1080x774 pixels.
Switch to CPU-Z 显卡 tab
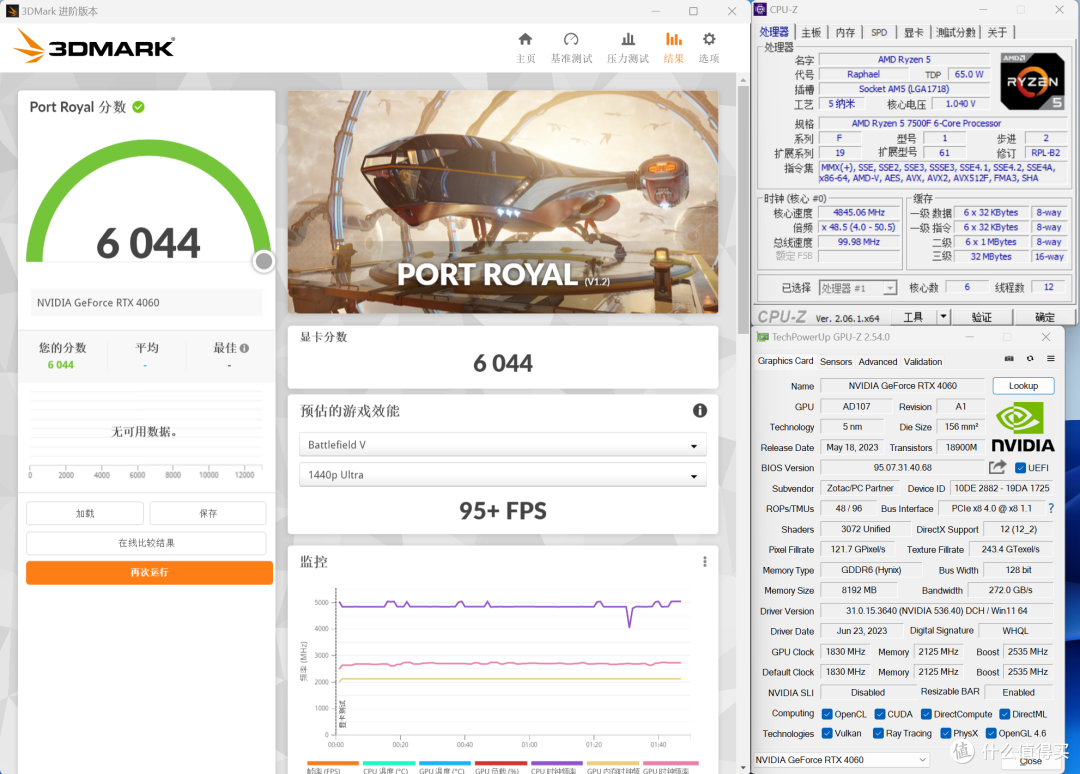click(x=913, y=32)
